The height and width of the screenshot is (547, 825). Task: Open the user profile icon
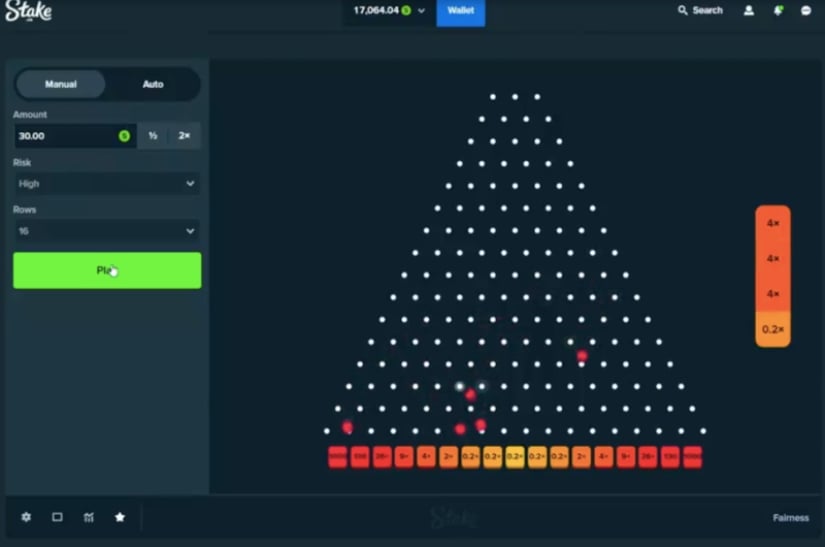click(x=748, y=11)
